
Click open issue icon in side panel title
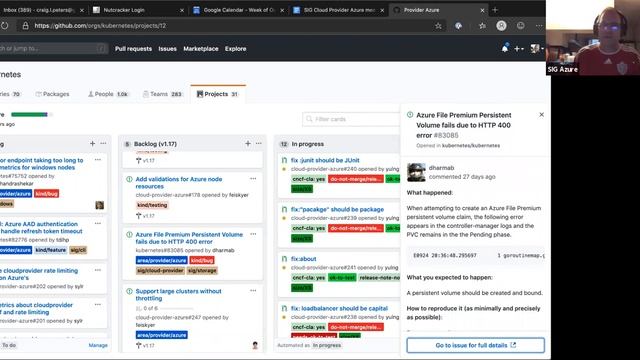(x=410, y=115)
